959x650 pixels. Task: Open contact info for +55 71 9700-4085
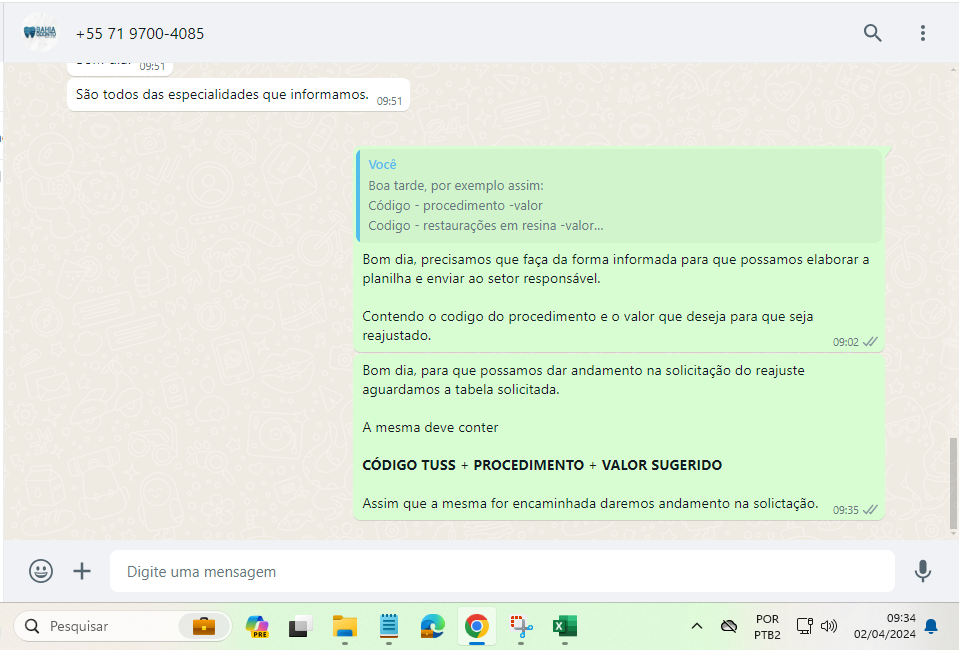(140, 34)
